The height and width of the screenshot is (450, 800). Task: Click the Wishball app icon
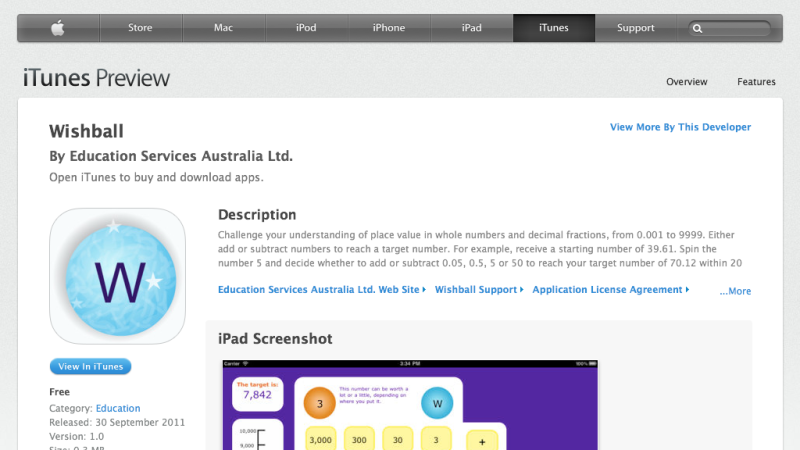pyautogui.click(x=117, y=276)
